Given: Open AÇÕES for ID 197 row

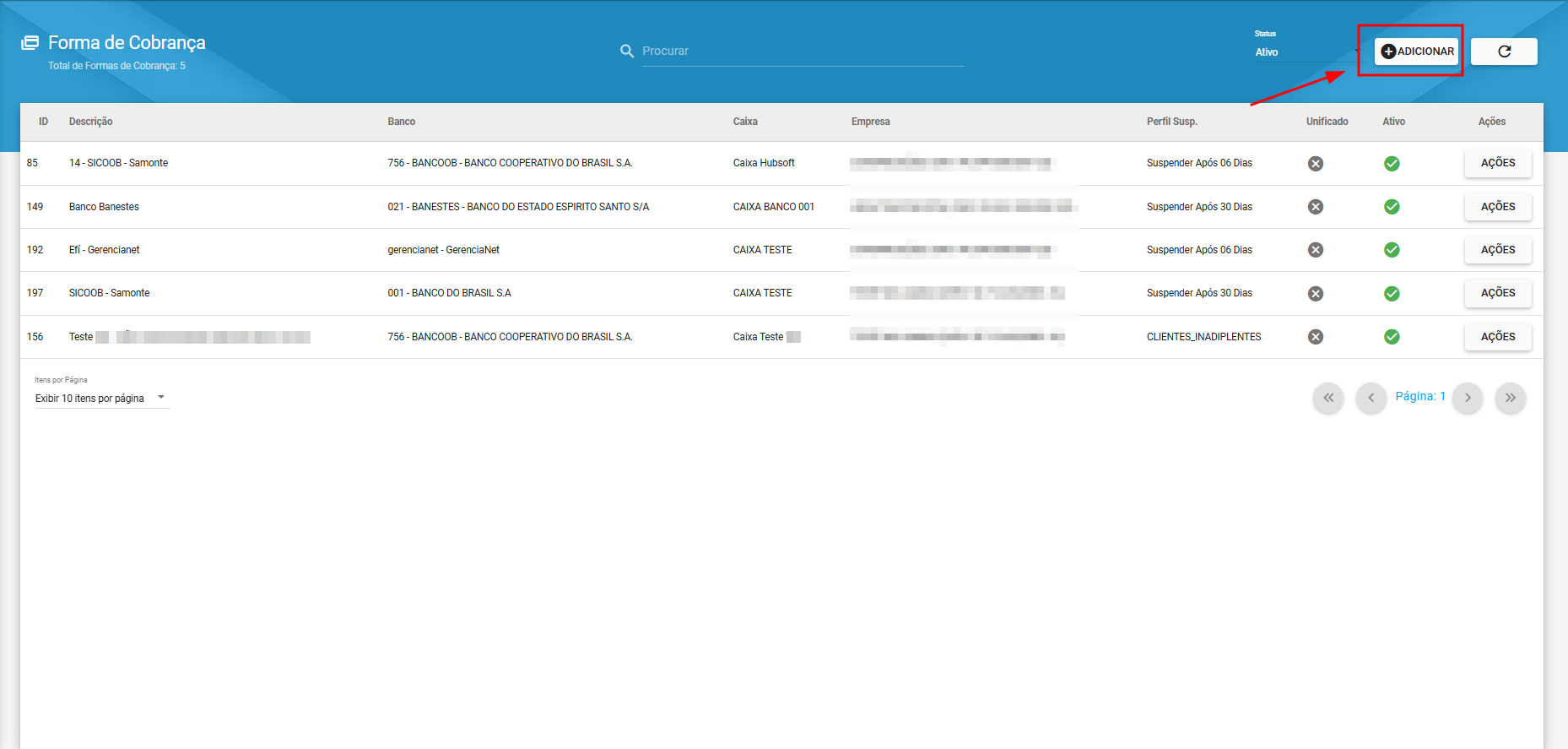Looking at the screenshot, I should click(1498, 293).
